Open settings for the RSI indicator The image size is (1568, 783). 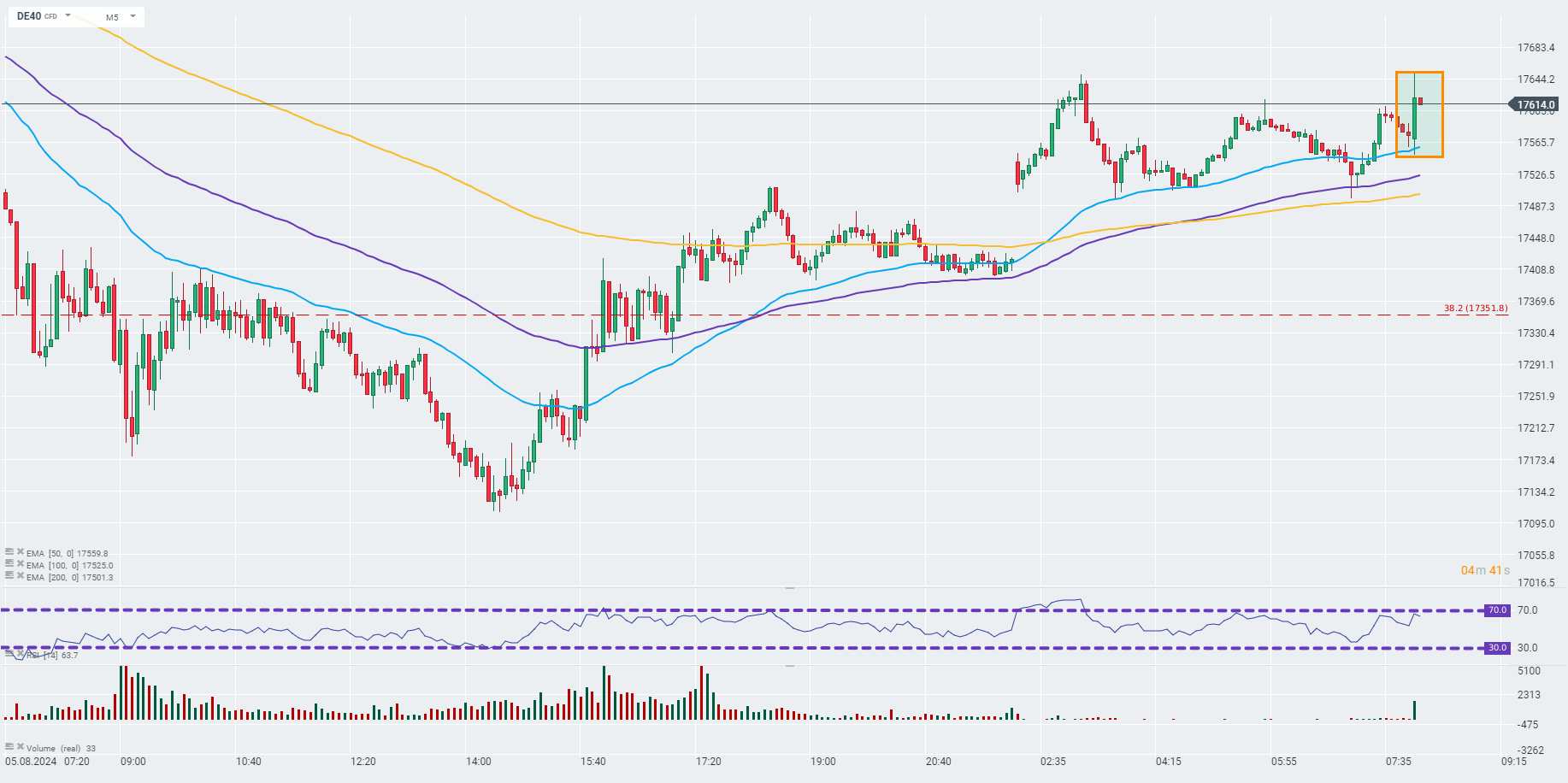tap(9, 654)
